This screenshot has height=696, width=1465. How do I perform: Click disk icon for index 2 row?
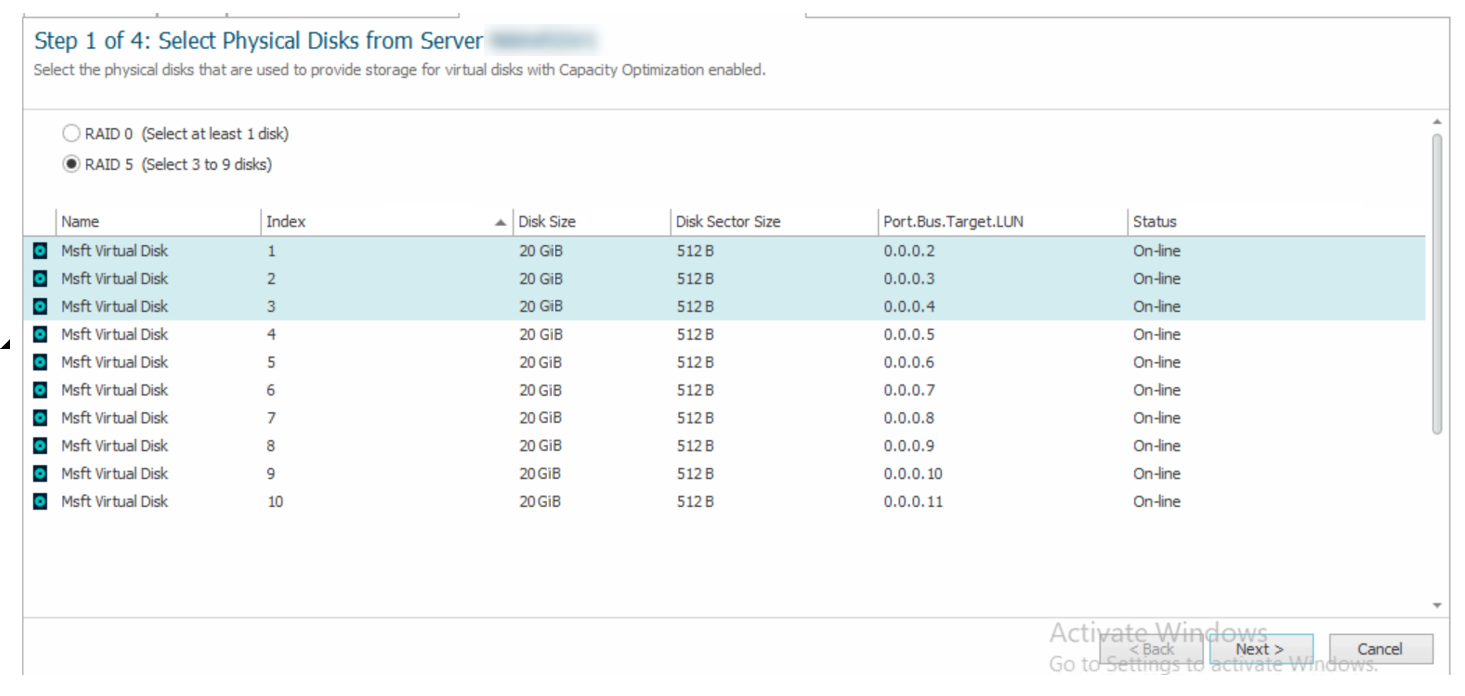(x=40, y=279)
